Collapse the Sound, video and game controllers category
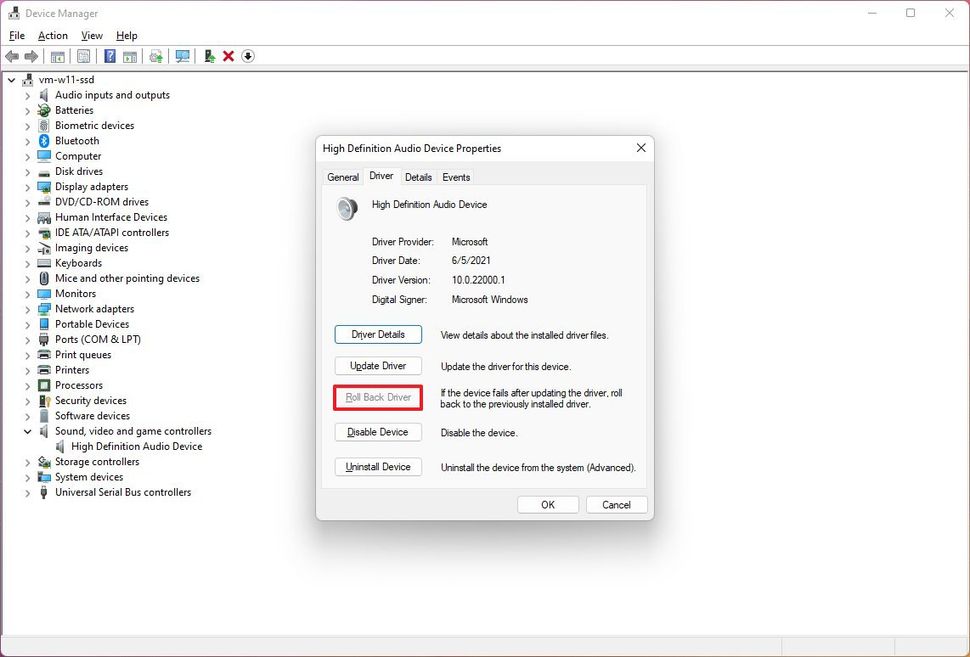This screenshot has width=970, height=657. [27, 431]
